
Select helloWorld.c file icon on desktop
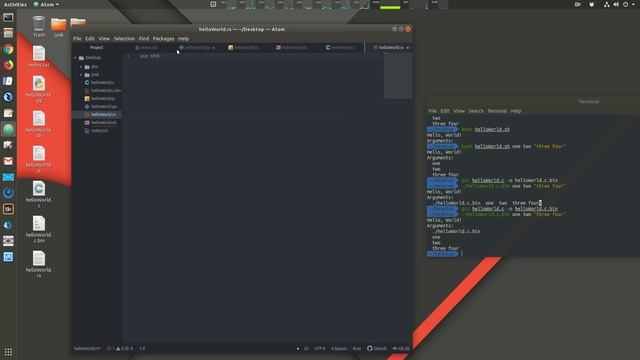click(x=39, y=195)
